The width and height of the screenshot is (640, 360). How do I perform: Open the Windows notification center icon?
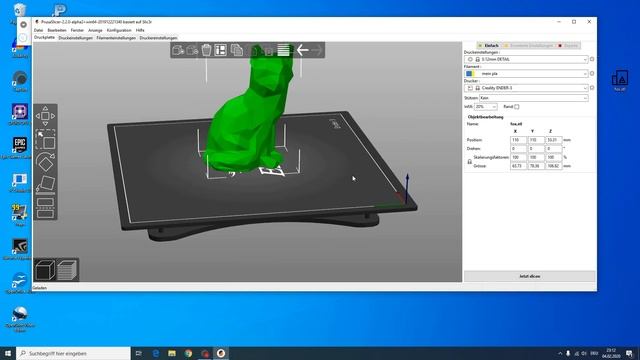629,353
